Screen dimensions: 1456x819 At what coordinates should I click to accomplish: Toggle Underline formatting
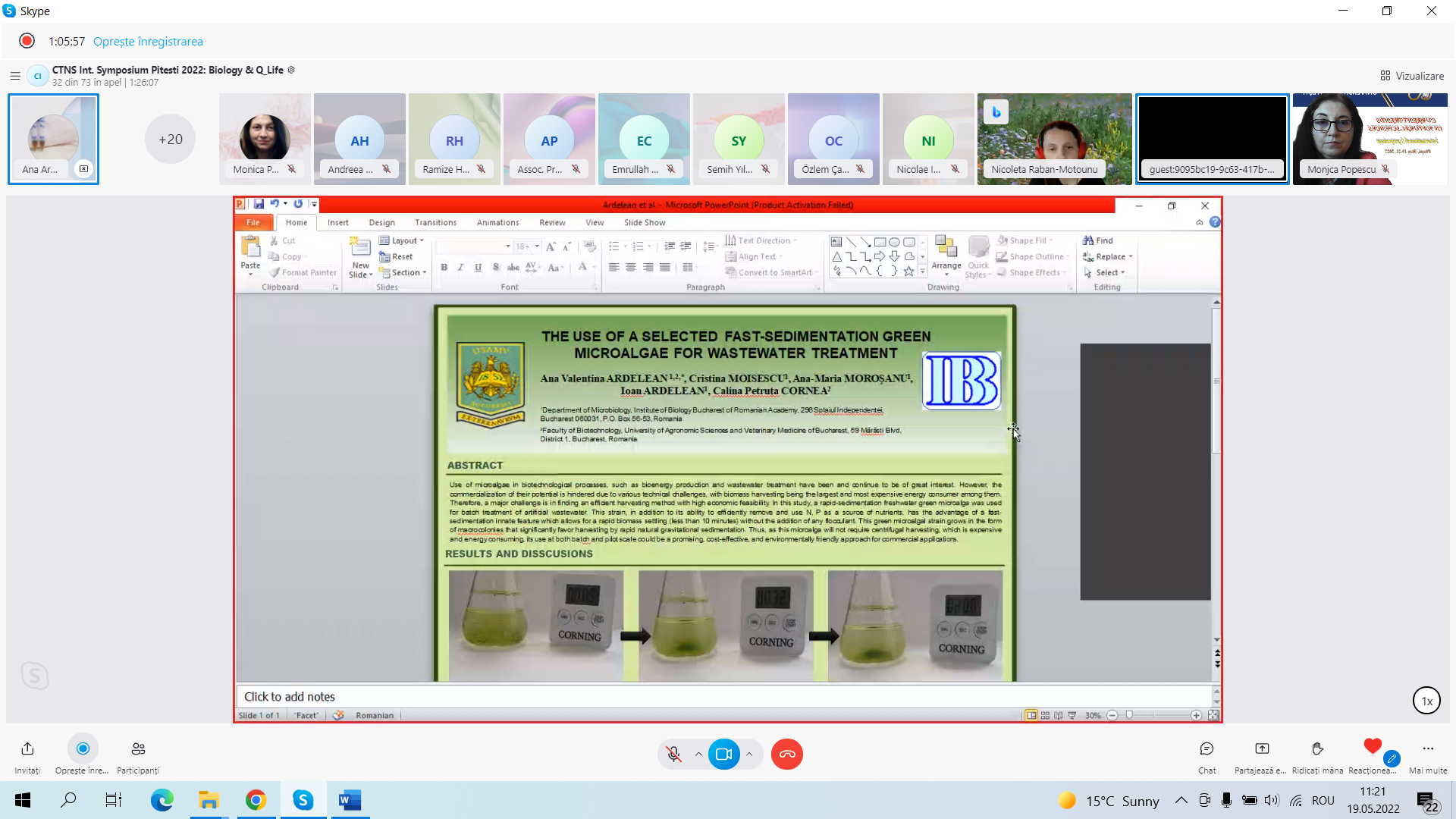[478, 267]
